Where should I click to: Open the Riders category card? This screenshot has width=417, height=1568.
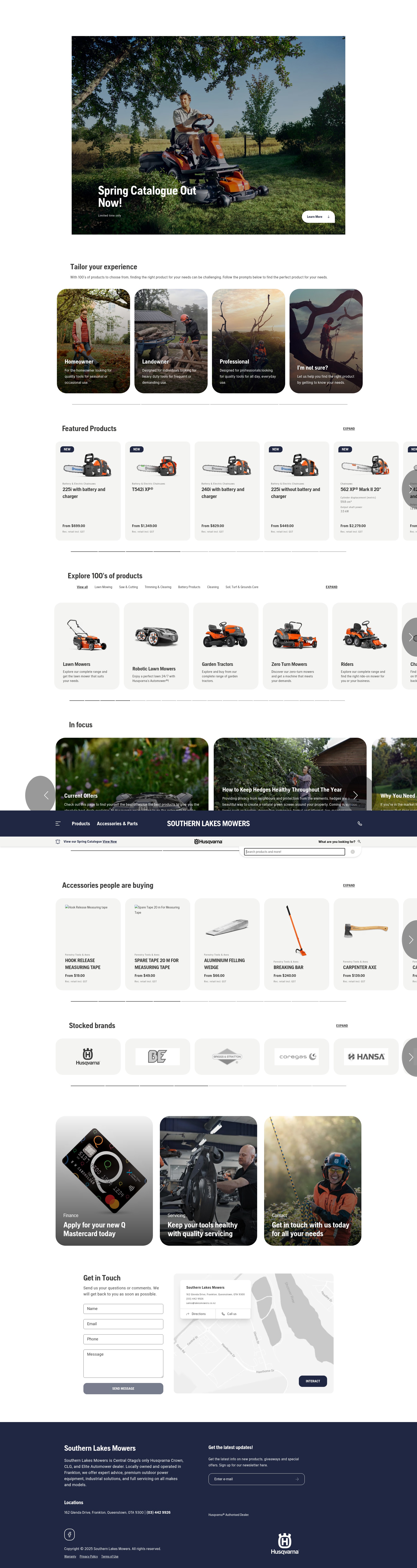pos(365,646)
